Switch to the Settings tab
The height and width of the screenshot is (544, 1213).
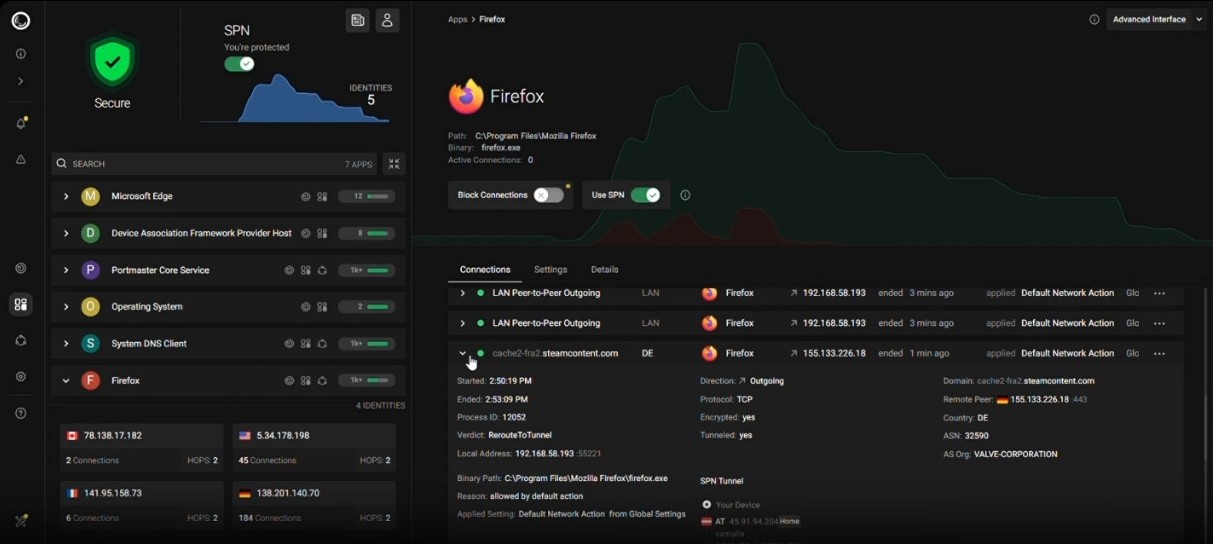[x=550, y=269]
